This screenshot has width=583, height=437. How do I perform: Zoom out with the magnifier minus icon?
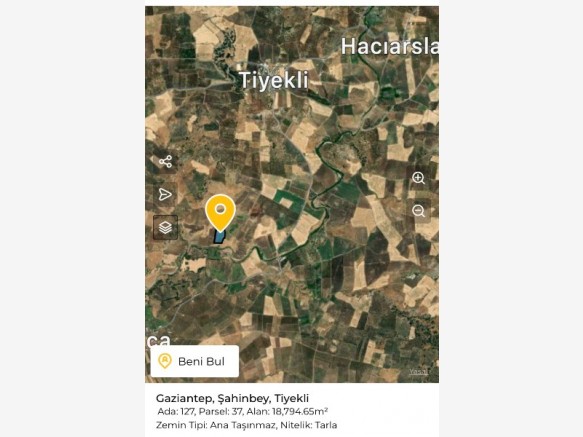[x=419, y=211]
